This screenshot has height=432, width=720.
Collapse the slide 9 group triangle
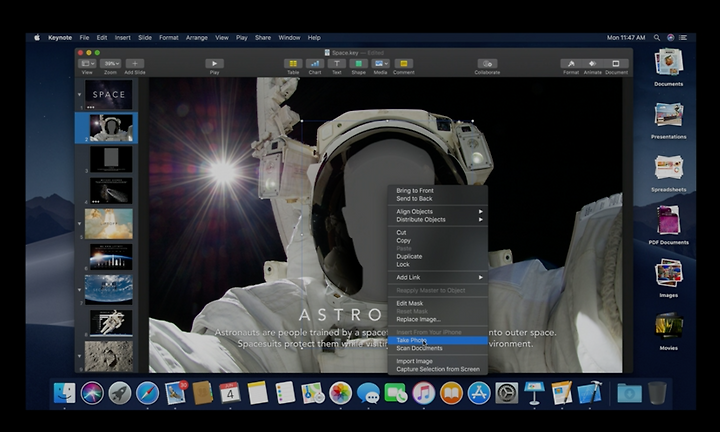[x=79, y=356]
